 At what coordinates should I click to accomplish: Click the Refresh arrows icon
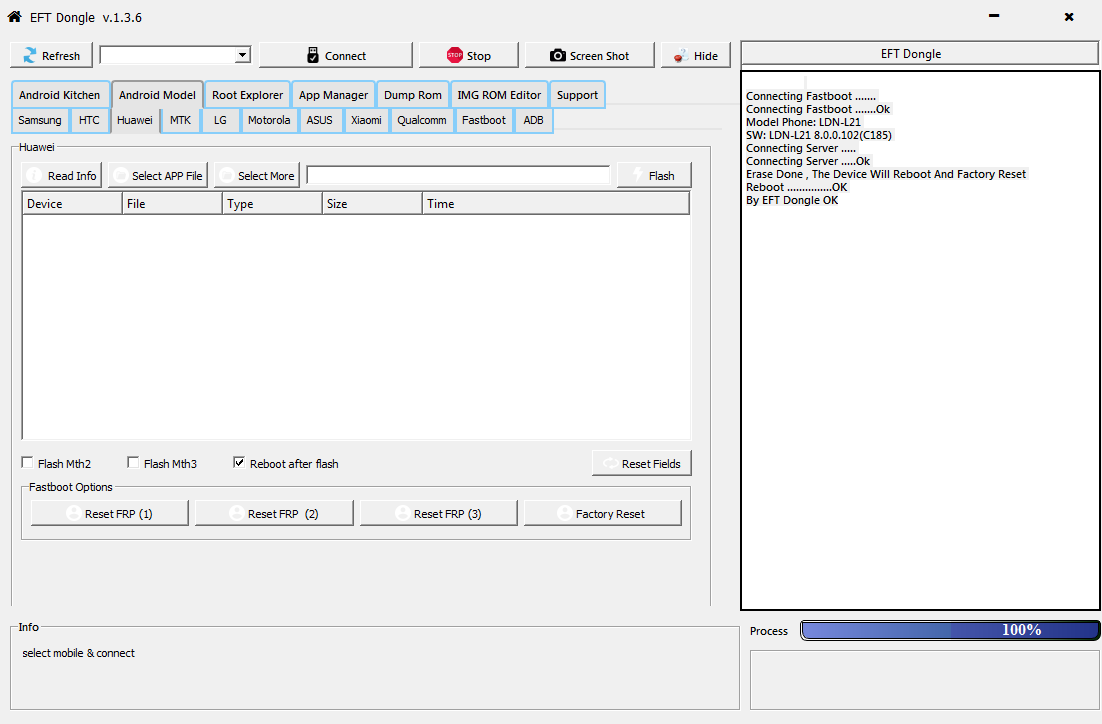30,56
